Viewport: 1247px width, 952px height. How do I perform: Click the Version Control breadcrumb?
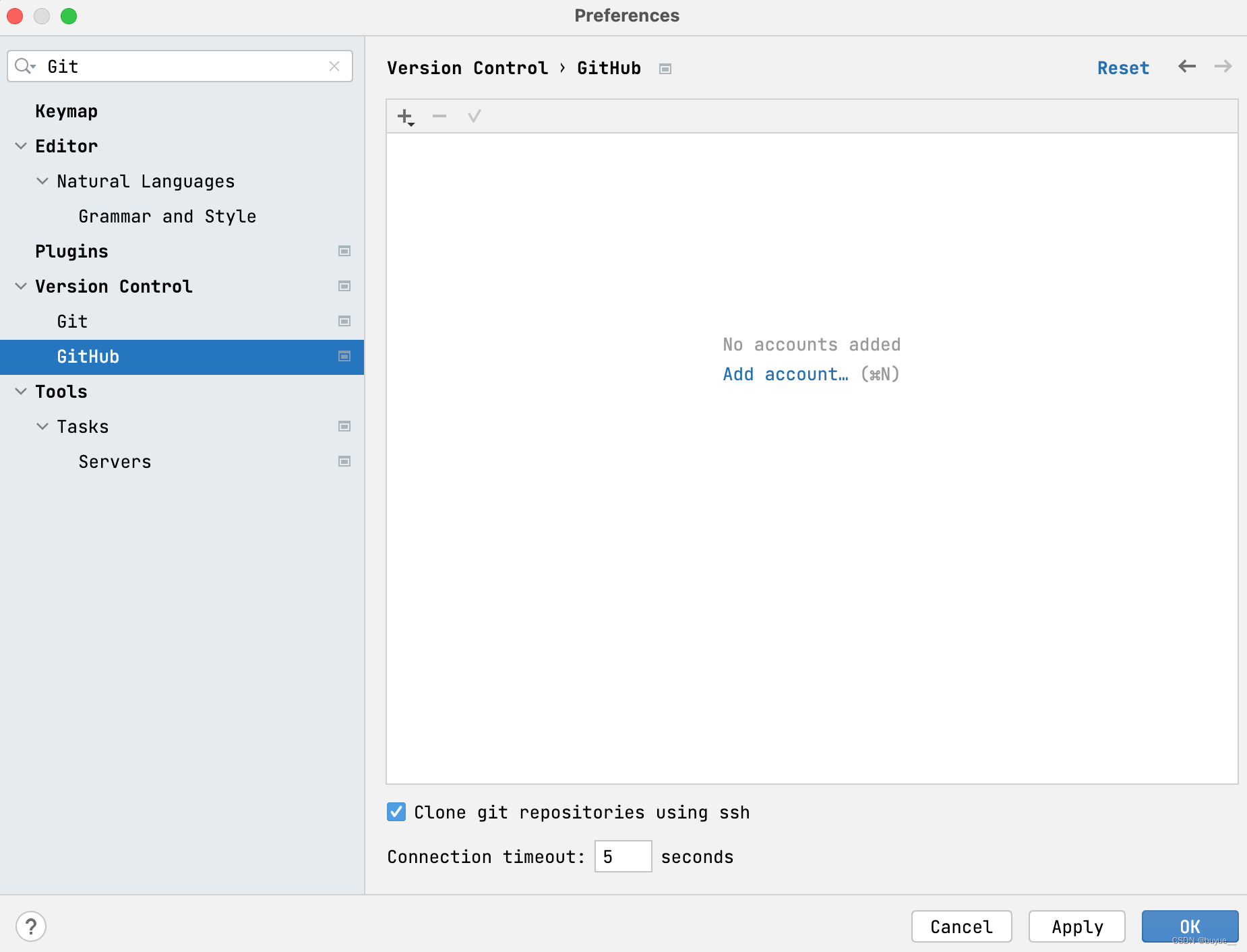click(x=467, y=68)
